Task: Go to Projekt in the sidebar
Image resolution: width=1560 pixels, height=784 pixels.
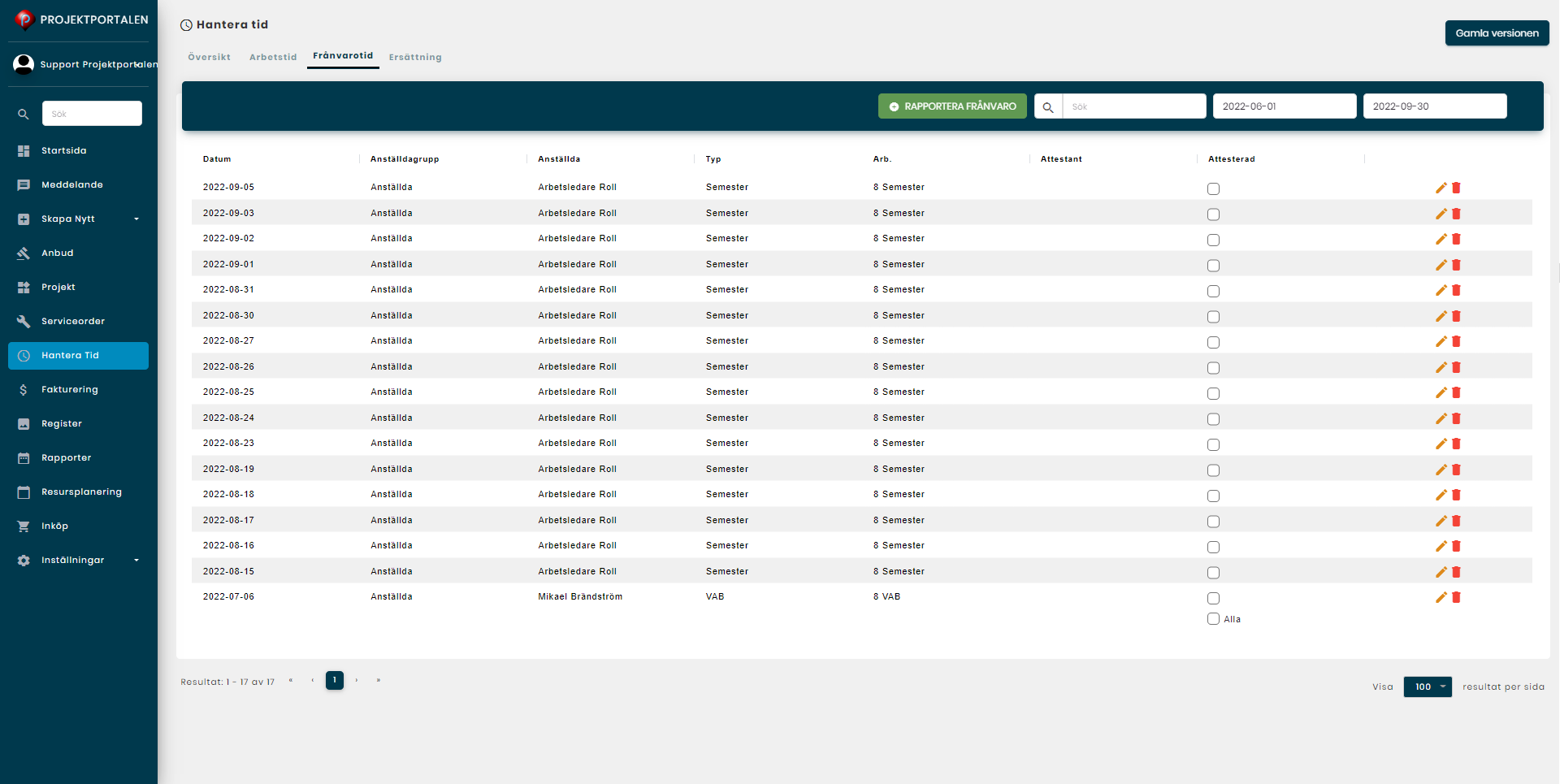Action: click(78, 287)
